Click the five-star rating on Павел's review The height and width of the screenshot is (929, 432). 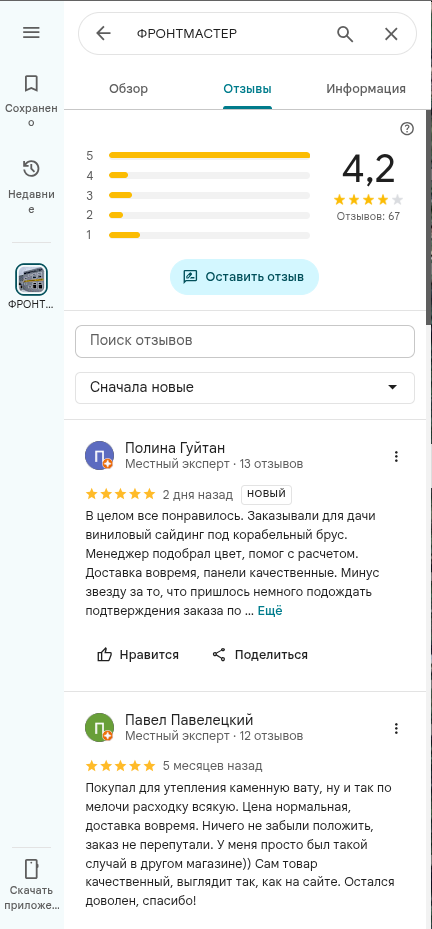pos(120,766)
